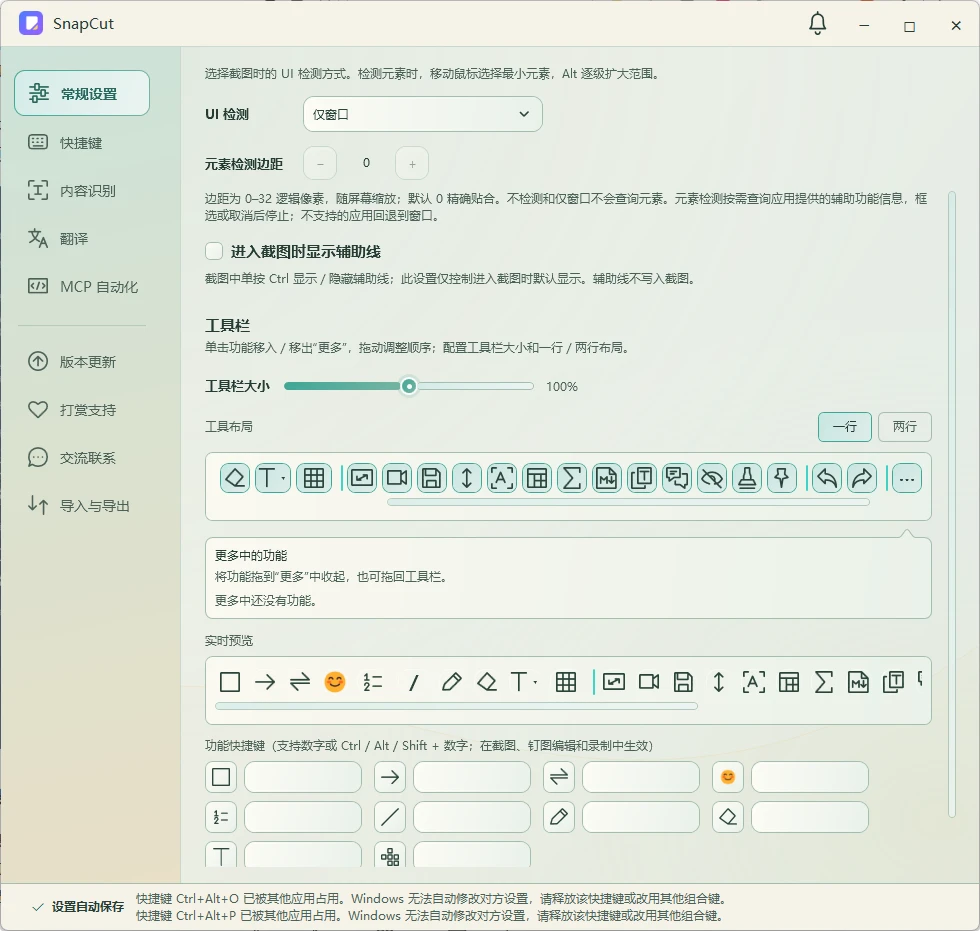This screenshot has height=931, width=980.
Task: Click the 工具栏大小 slider handle
Action: click(x=409, y=386)
